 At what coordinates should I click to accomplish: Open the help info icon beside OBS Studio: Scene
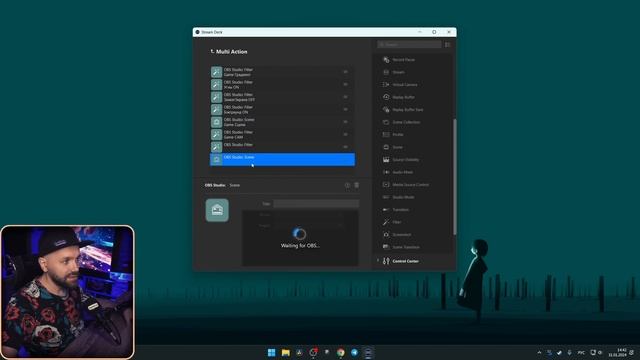click(347, 185)
